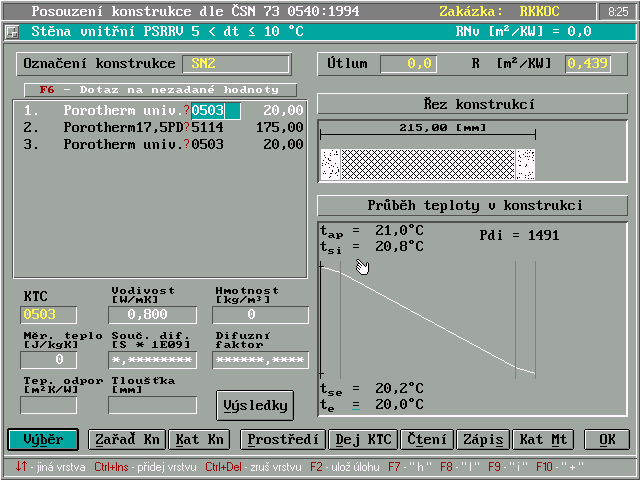Open the Kat Kn catalog
Viewport: 640px width, 480px height.
[x=200, y=439]
